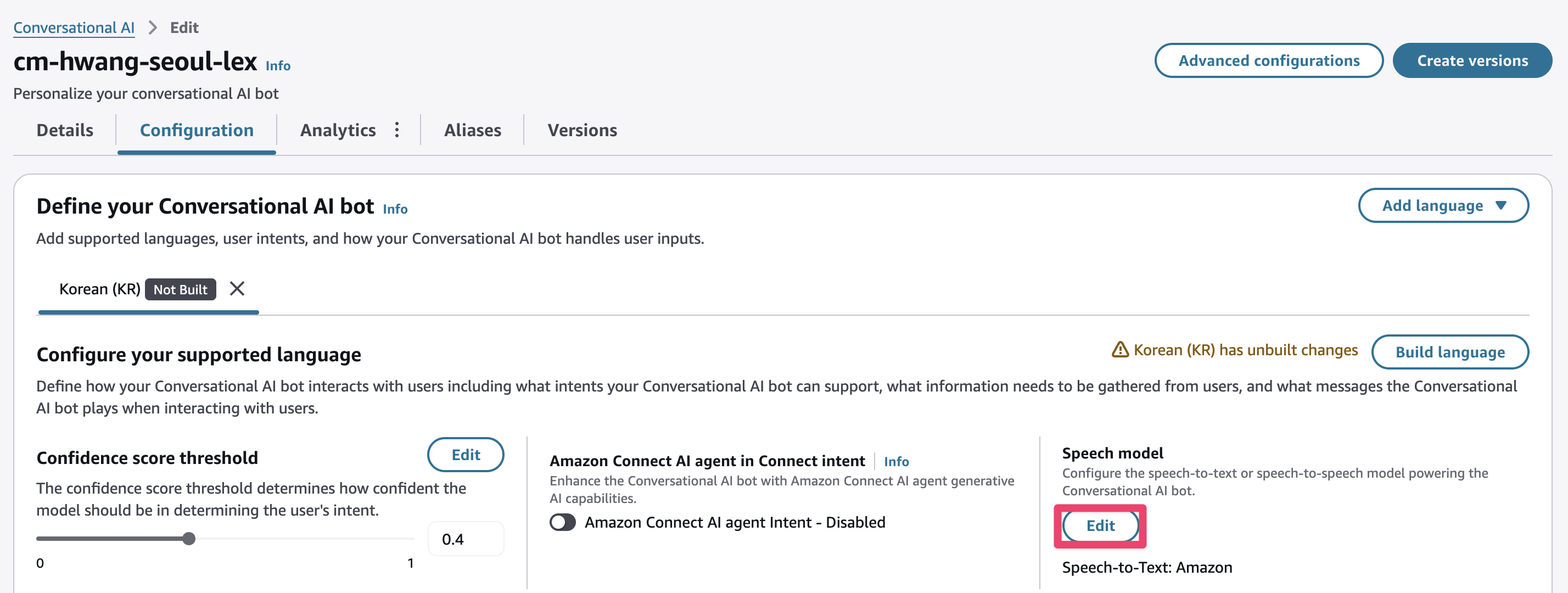Expand the Add language dropdown
The height and width of the screenshot is (593, 1568).
pyautogui.click(x=1443, y=206)
